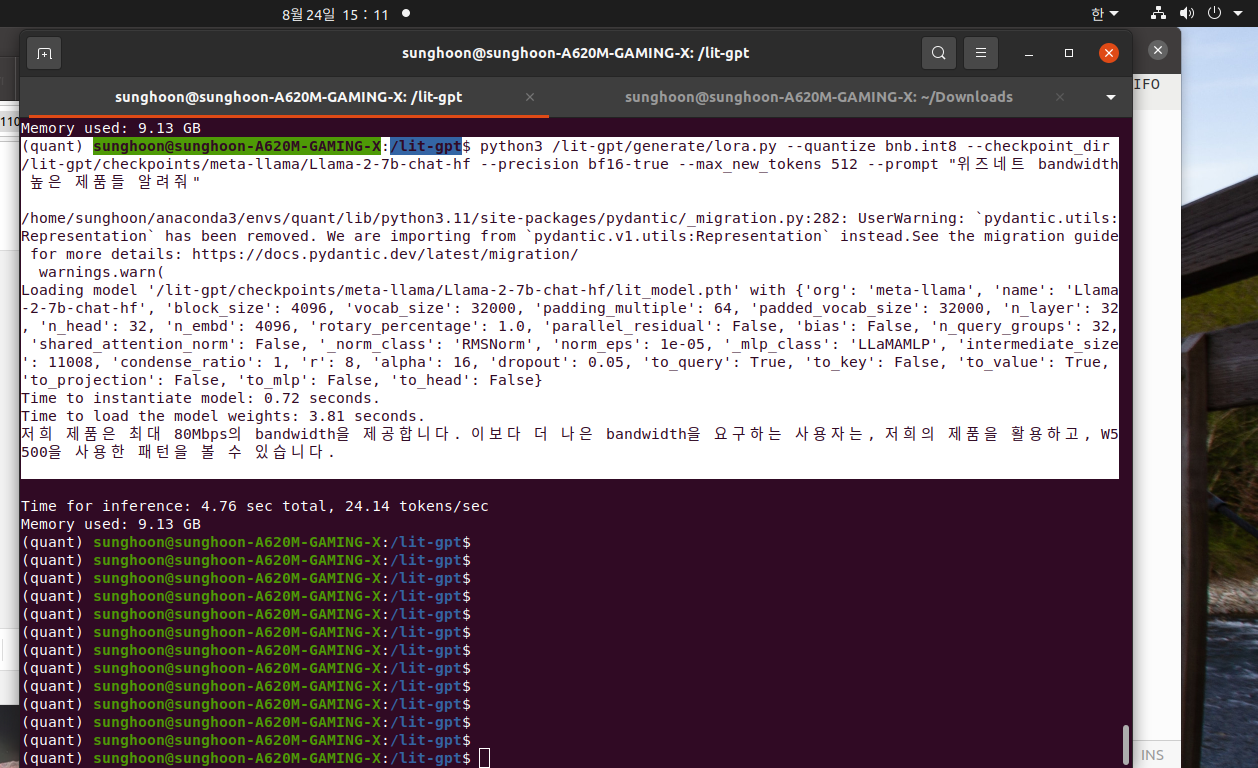Viewport: 1258px width, 768px height.
Task: Open terminal hamburger menu
Action: coord(981,53)
